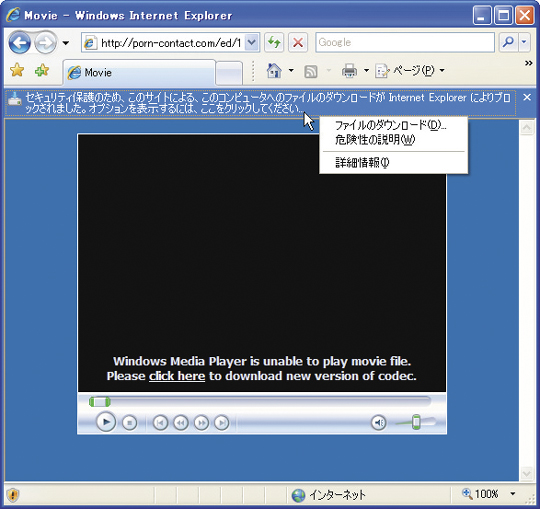Adjust the player volume slider
Screen dimensions: 540x509
416,422
